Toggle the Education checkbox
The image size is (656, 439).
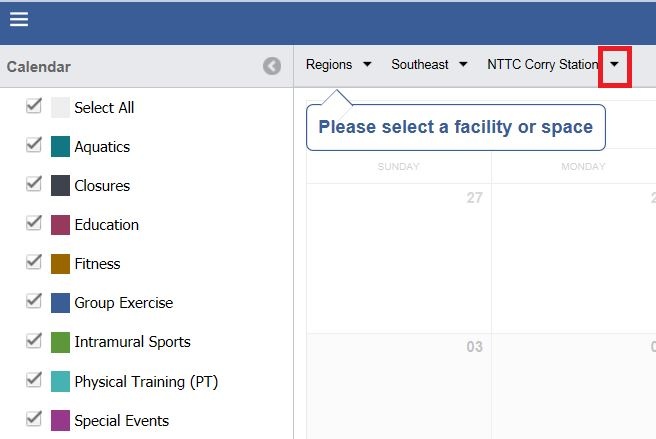tap(34, 223)
